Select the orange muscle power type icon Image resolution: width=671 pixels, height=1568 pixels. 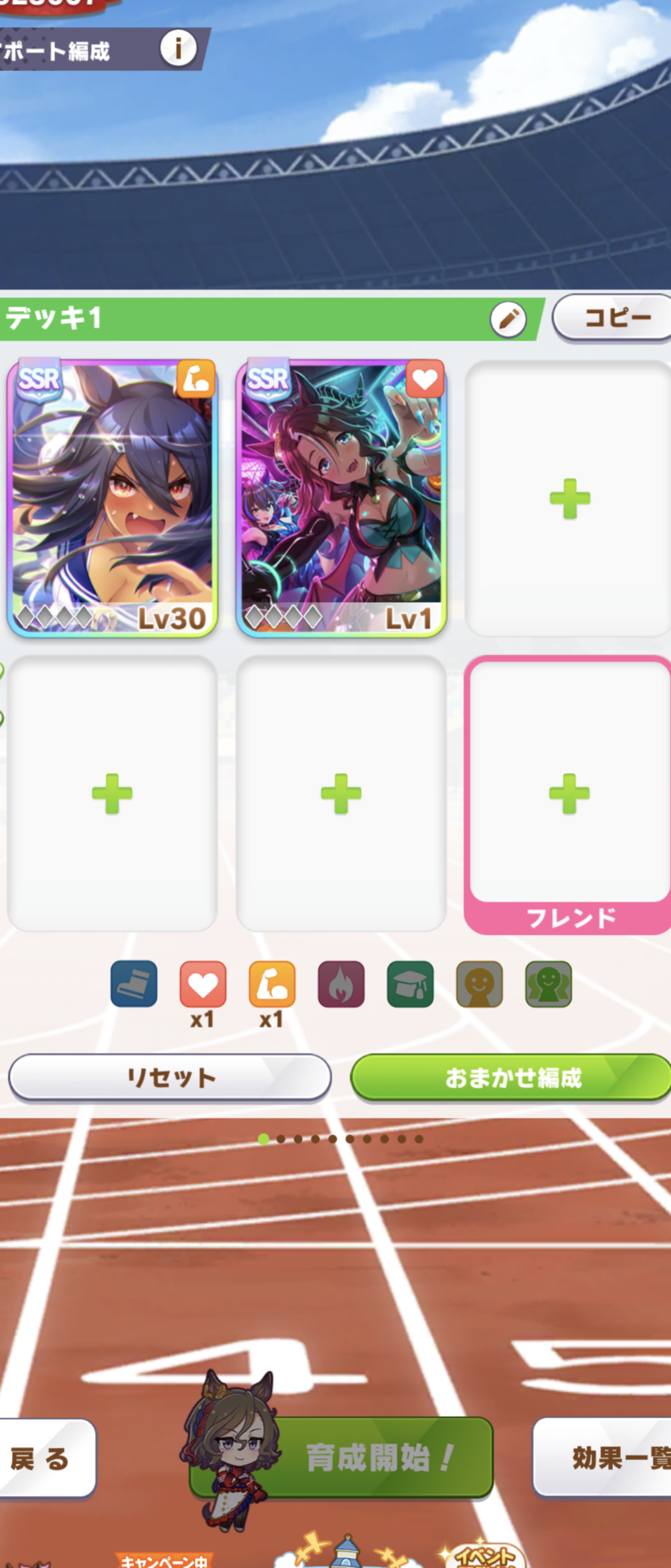click(272, 984)
